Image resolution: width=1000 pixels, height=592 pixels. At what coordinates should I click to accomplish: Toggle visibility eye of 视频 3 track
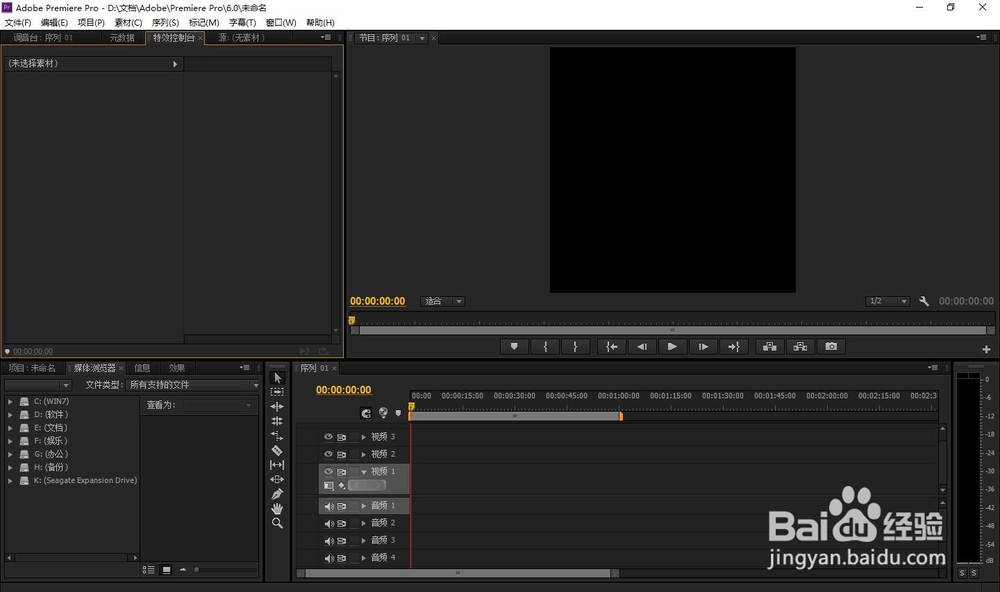pos(328,437)
